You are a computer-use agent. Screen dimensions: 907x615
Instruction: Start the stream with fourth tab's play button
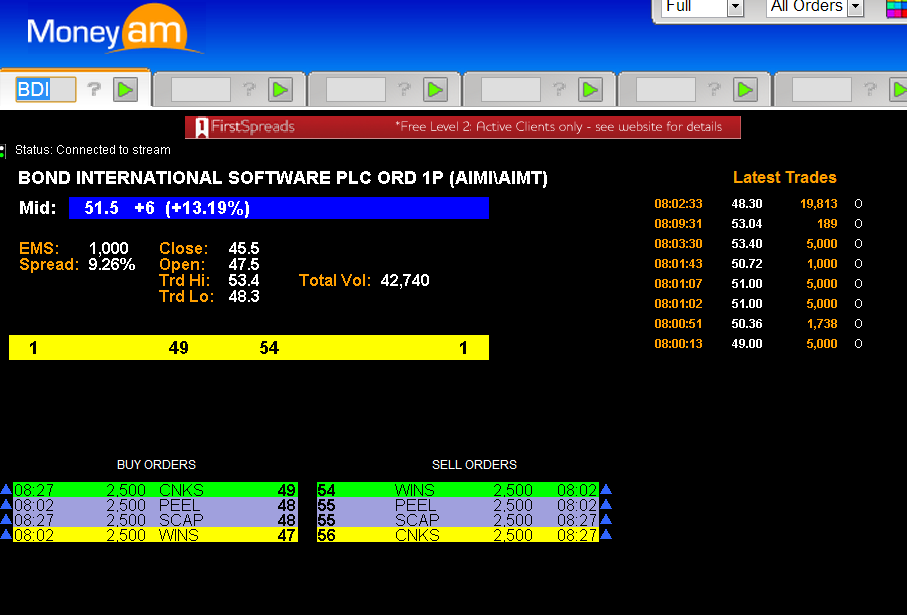click(x=590, y=90)
